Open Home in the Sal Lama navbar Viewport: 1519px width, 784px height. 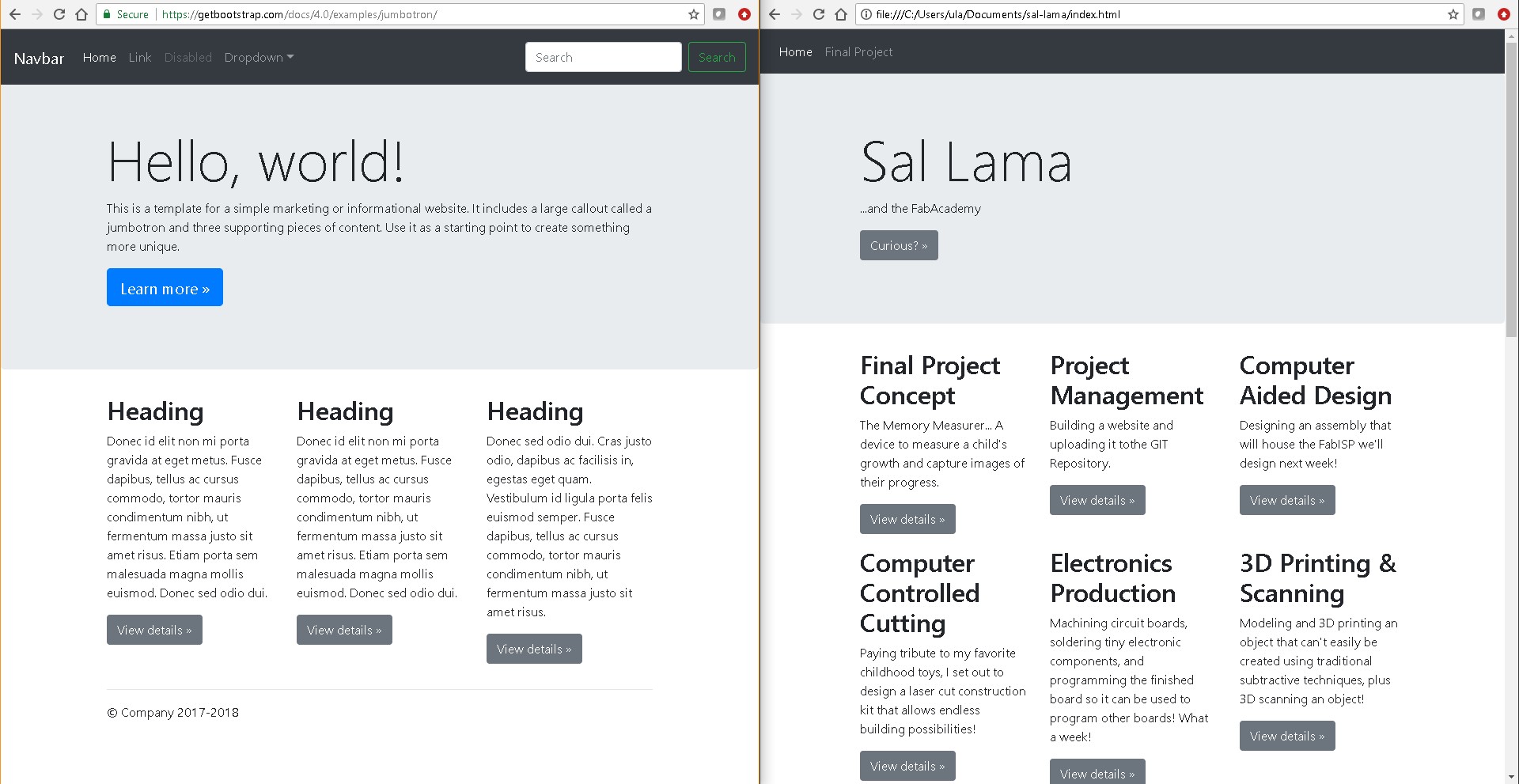(x=796, y=51)
